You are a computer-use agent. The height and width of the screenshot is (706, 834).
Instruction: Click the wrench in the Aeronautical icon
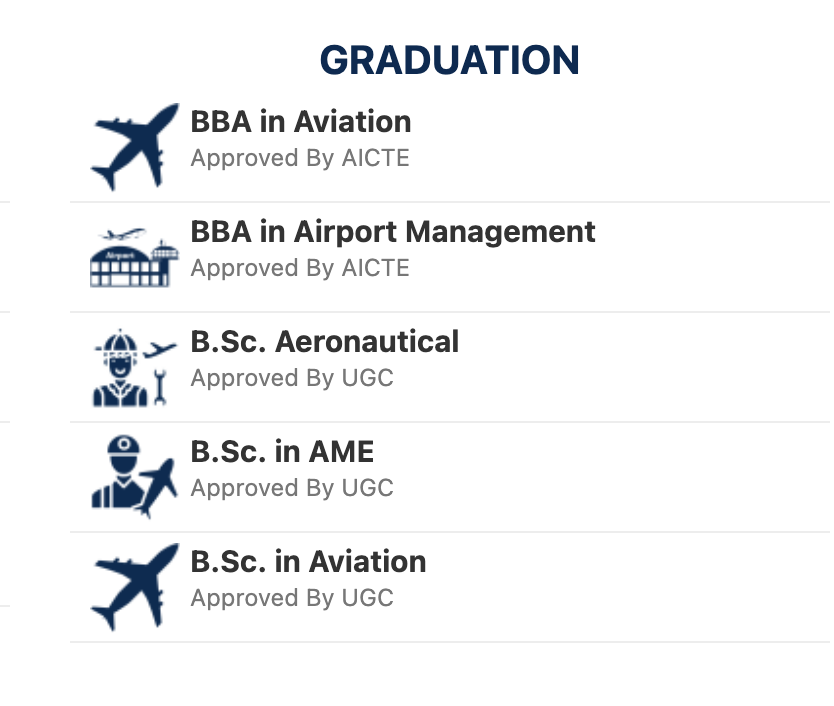click(x=160, y=387)
